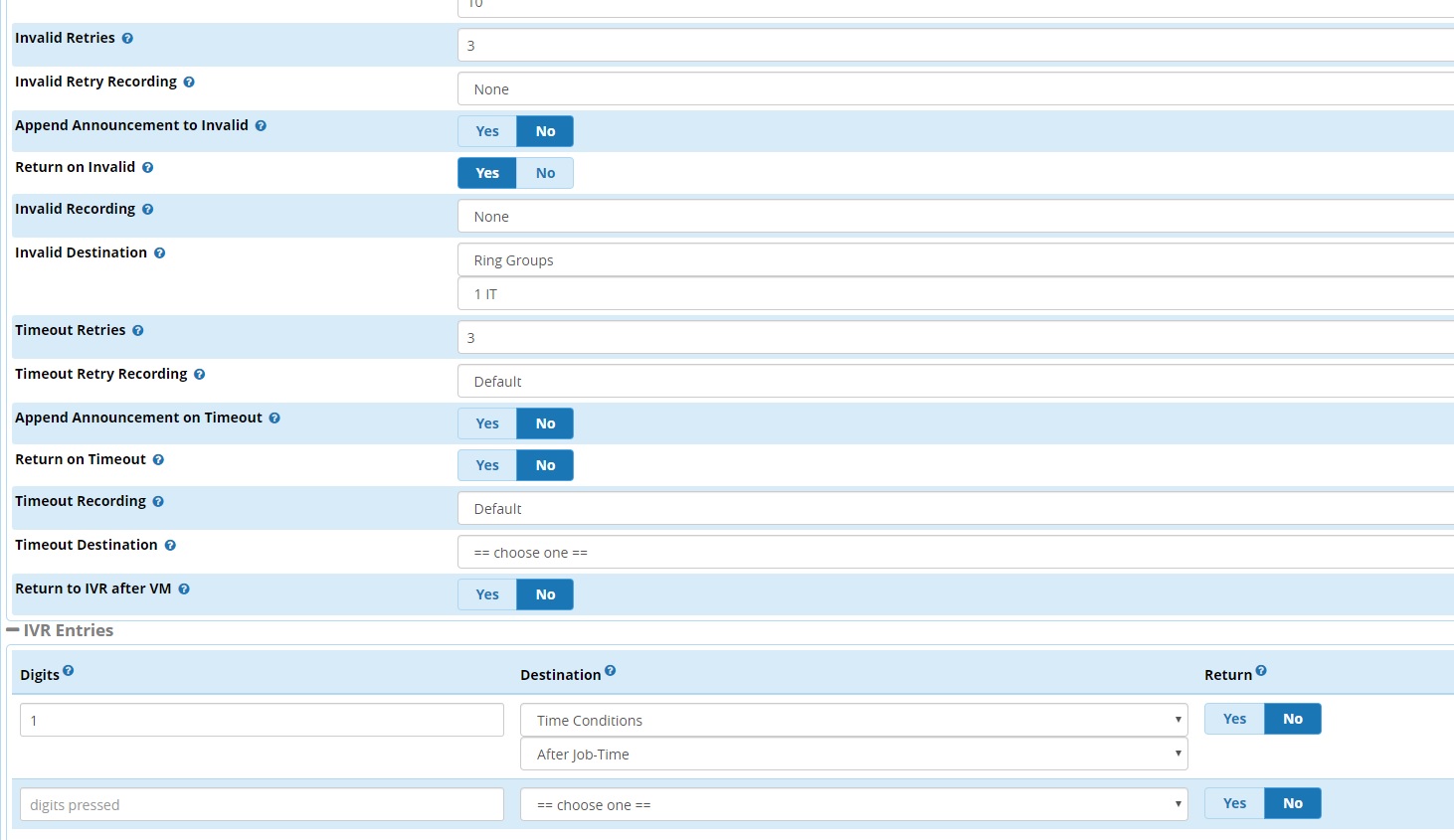Set Return on Invalid to No
The image size is (1454, 840).
pyautogui.click(x=545, y=173)
